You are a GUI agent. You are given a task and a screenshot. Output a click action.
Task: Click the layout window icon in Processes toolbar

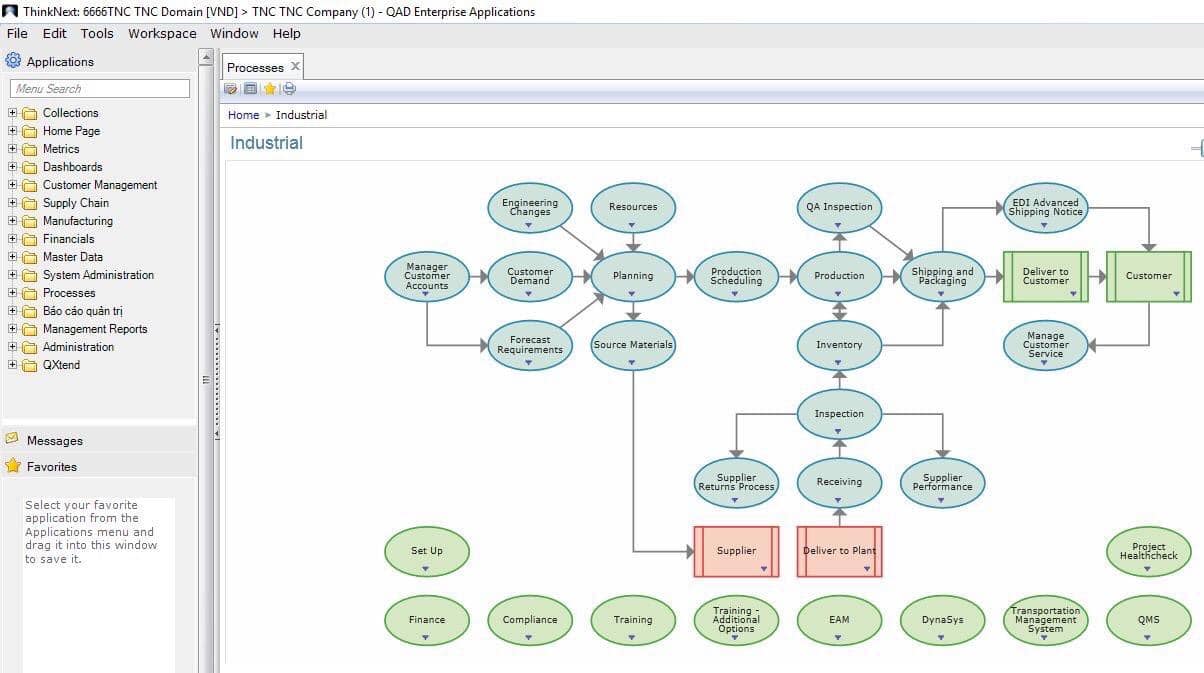coord(250,89)
